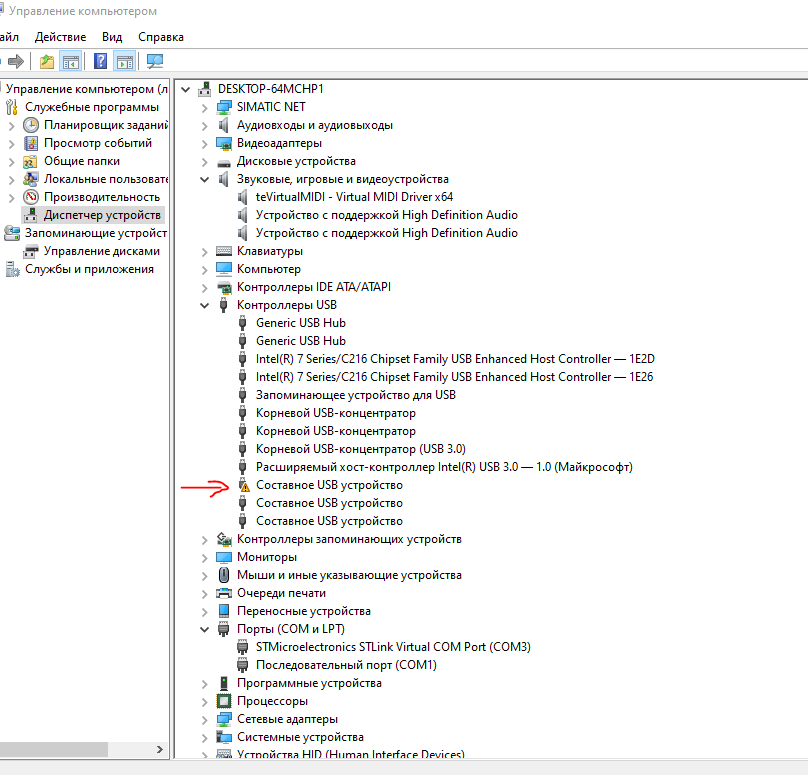Open the Вид menu

pos(112,37)
